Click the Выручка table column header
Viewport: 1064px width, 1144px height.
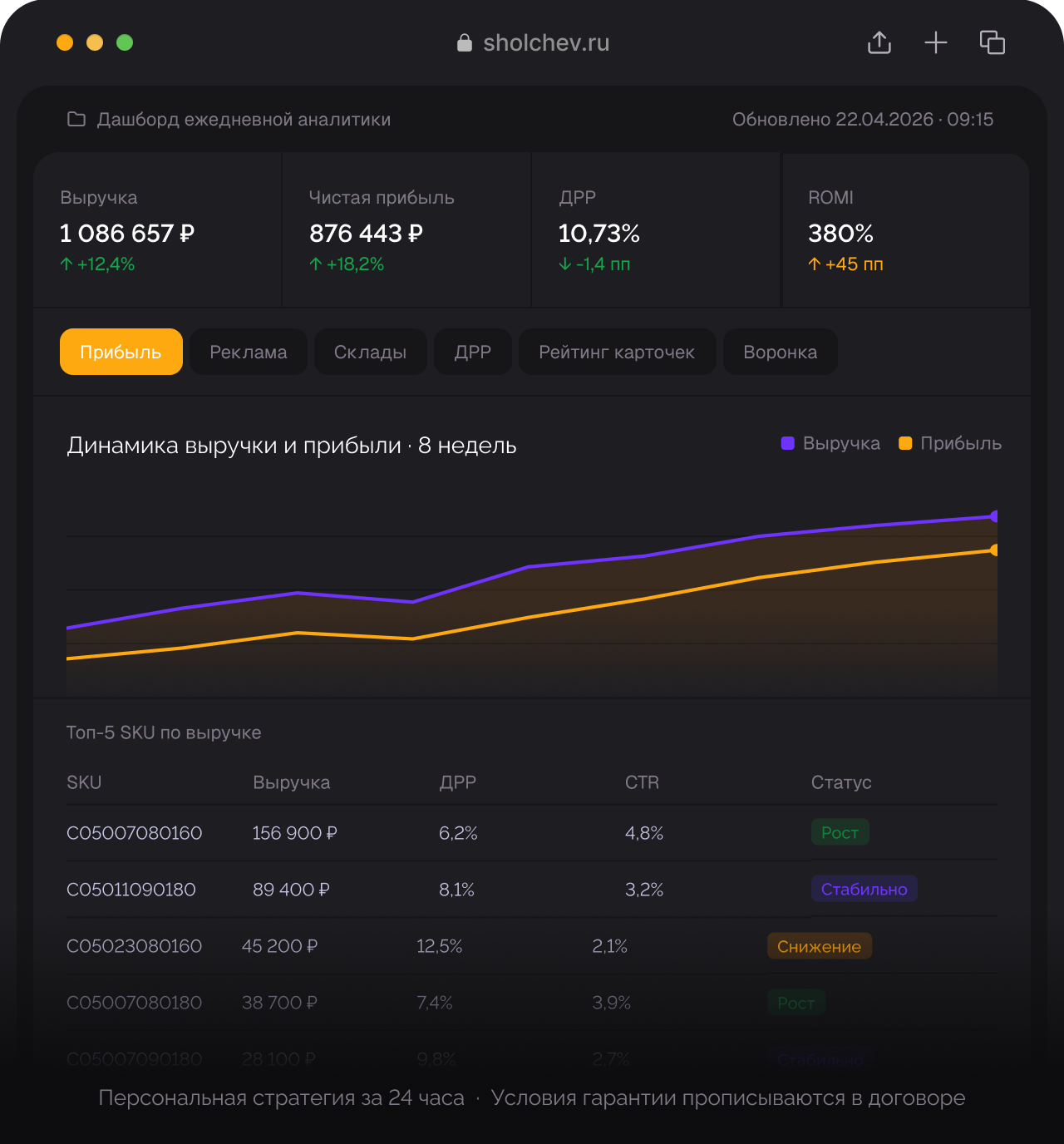pos(292,782)
